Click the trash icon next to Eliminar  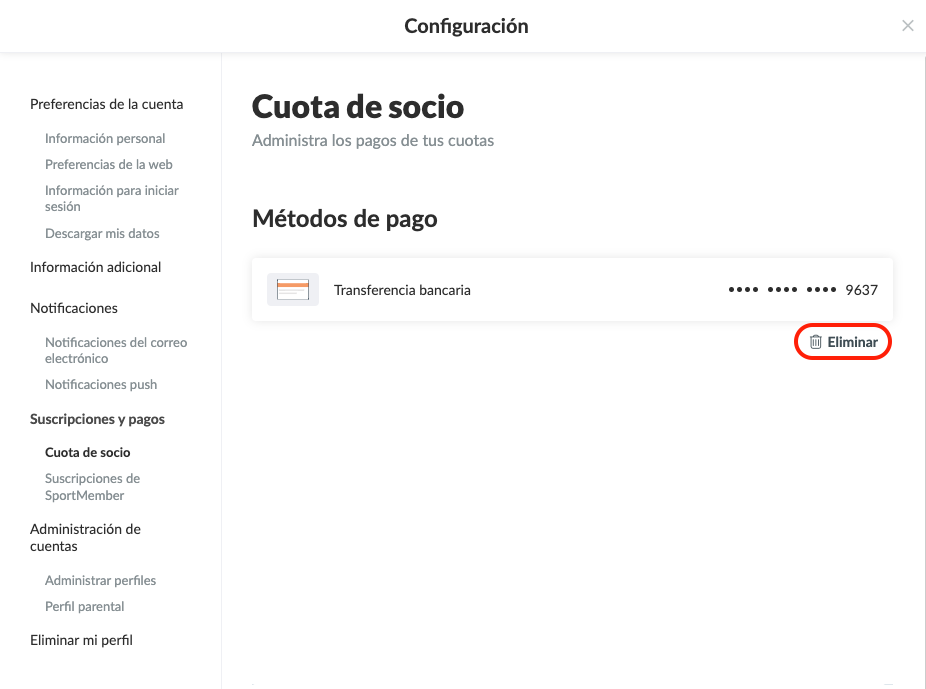click(x=815, y=342)
